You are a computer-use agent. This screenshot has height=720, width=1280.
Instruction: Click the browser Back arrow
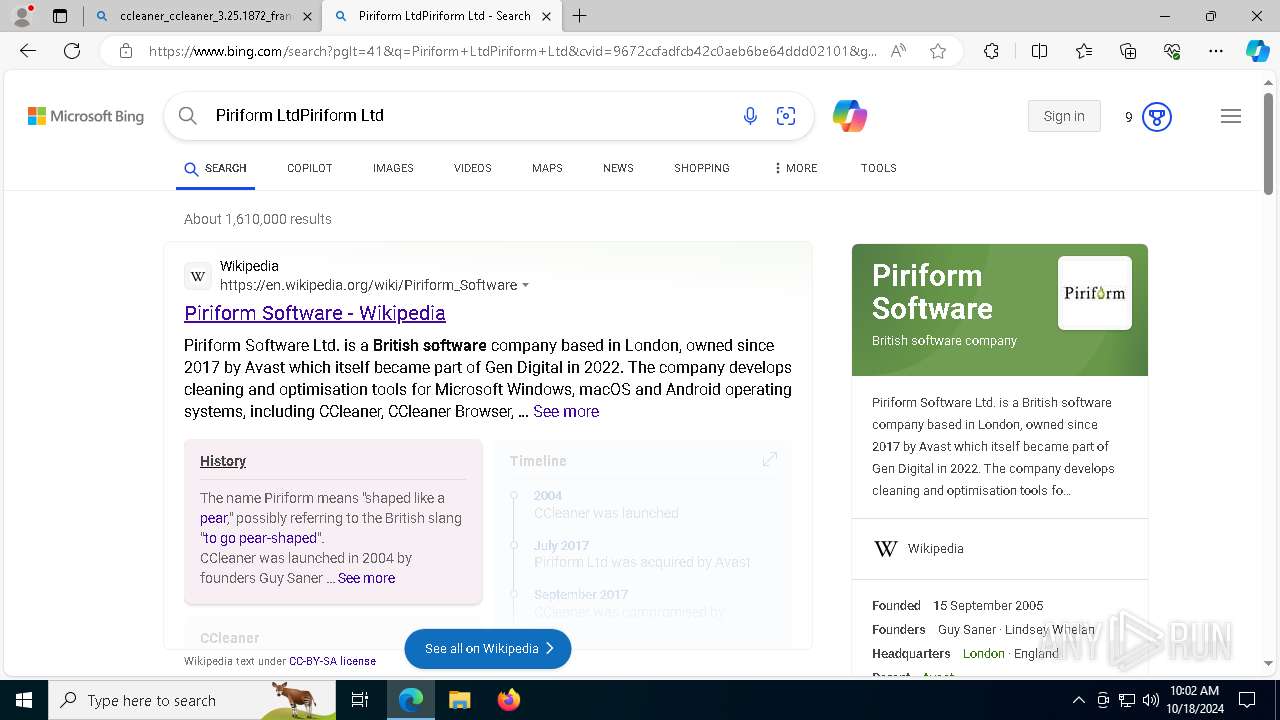[x=28, y=51]
